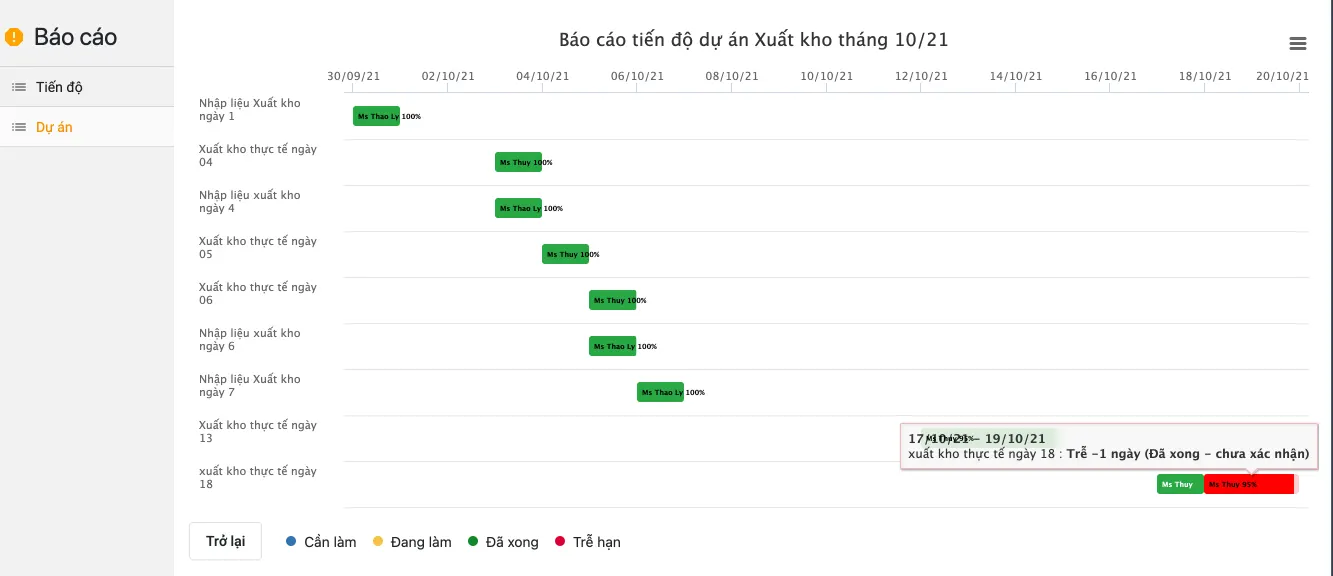Select the Dự án sidebar menu item
Viewport: 1333px width, 576px height.
click(87, 127)
